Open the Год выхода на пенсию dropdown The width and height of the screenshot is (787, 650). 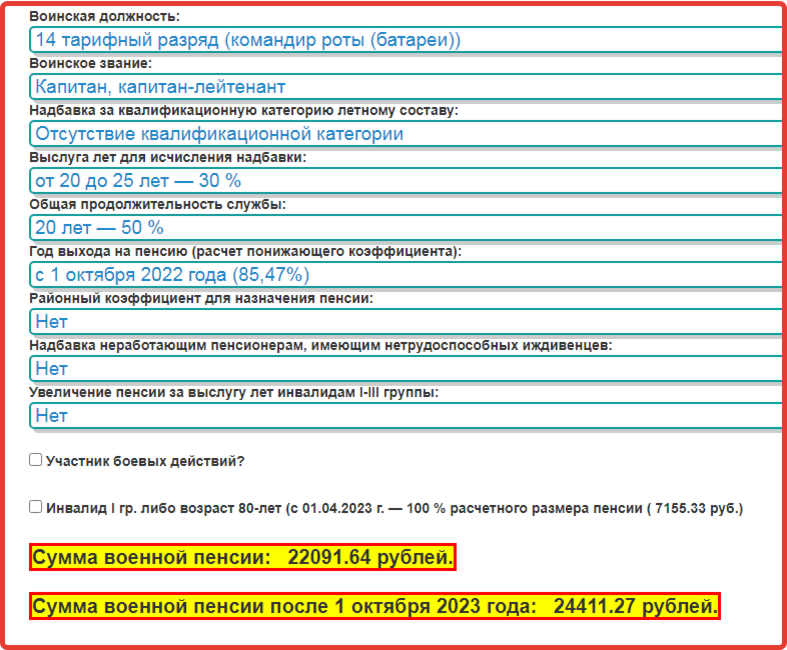[x=406, y=275]
